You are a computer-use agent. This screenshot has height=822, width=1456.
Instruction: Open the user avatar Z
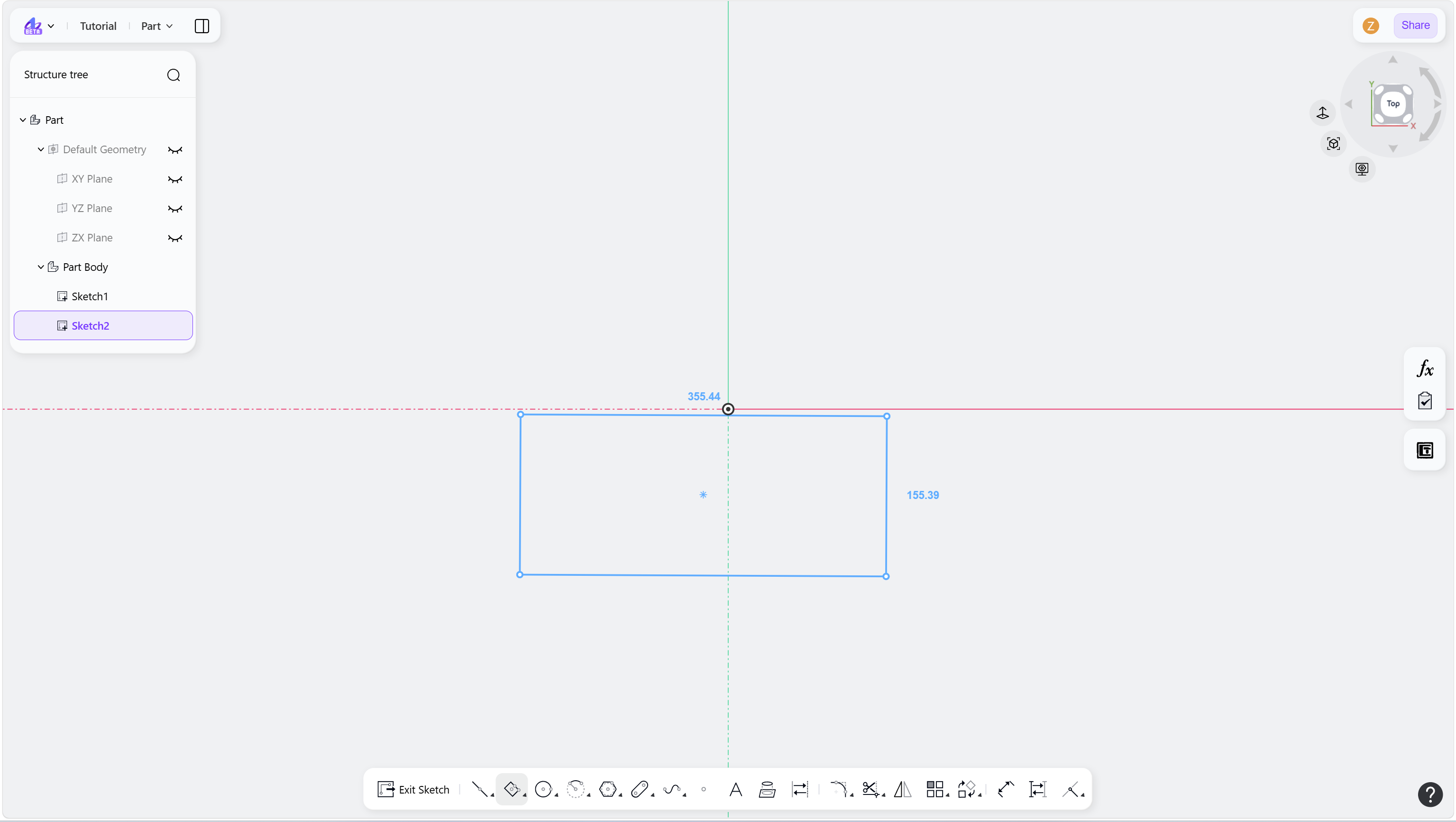click(x=1370, y=26)
